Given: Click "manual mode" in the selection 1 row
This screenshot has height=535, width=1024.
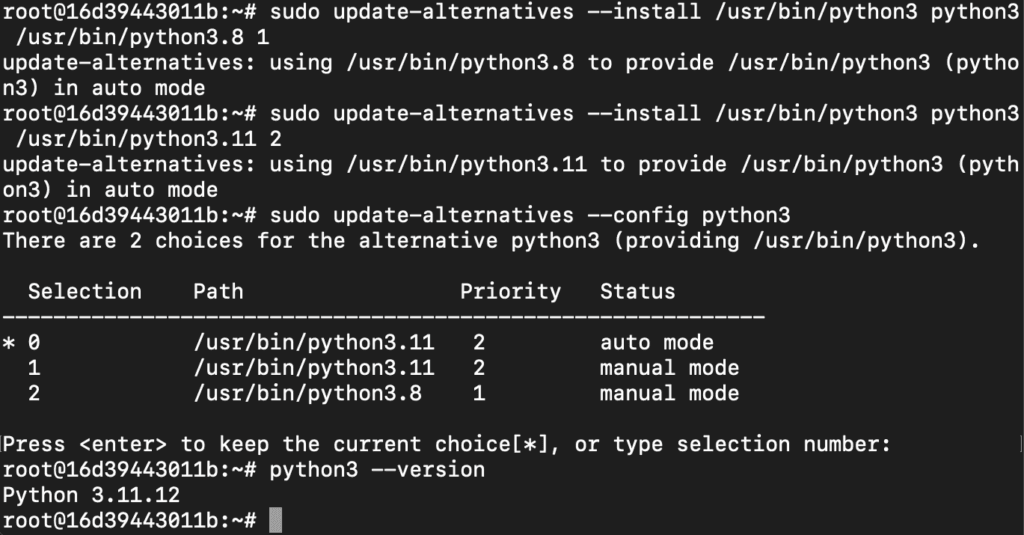Looking at the screenshot, I should click(669, 368).
